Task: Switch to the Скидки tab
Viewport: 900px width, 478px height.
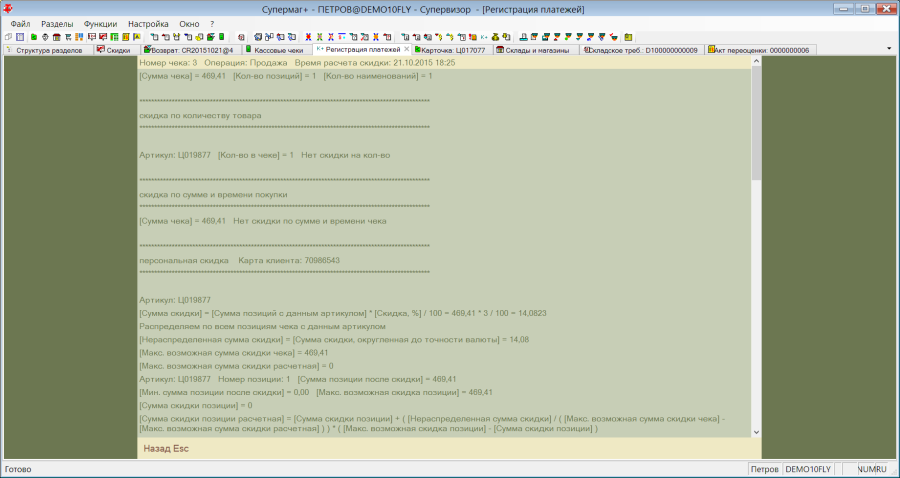Action: click(x=115, y=50)
